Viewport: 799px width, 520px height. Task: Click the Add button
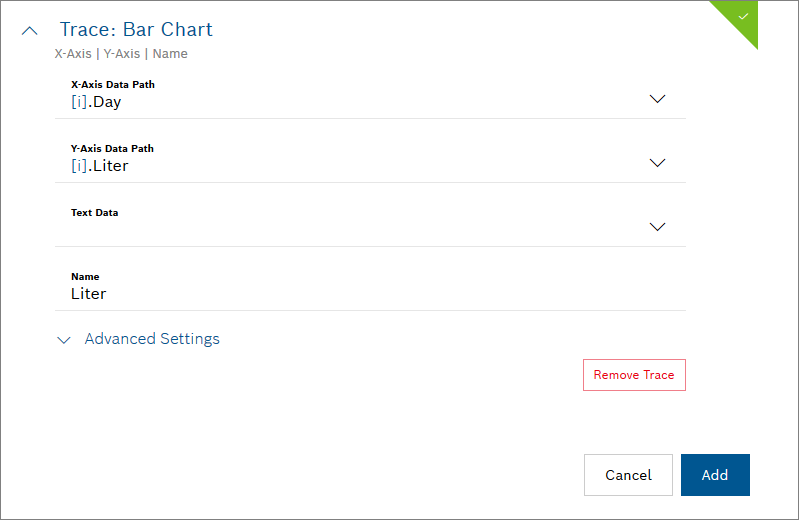(x=715, y=475)
